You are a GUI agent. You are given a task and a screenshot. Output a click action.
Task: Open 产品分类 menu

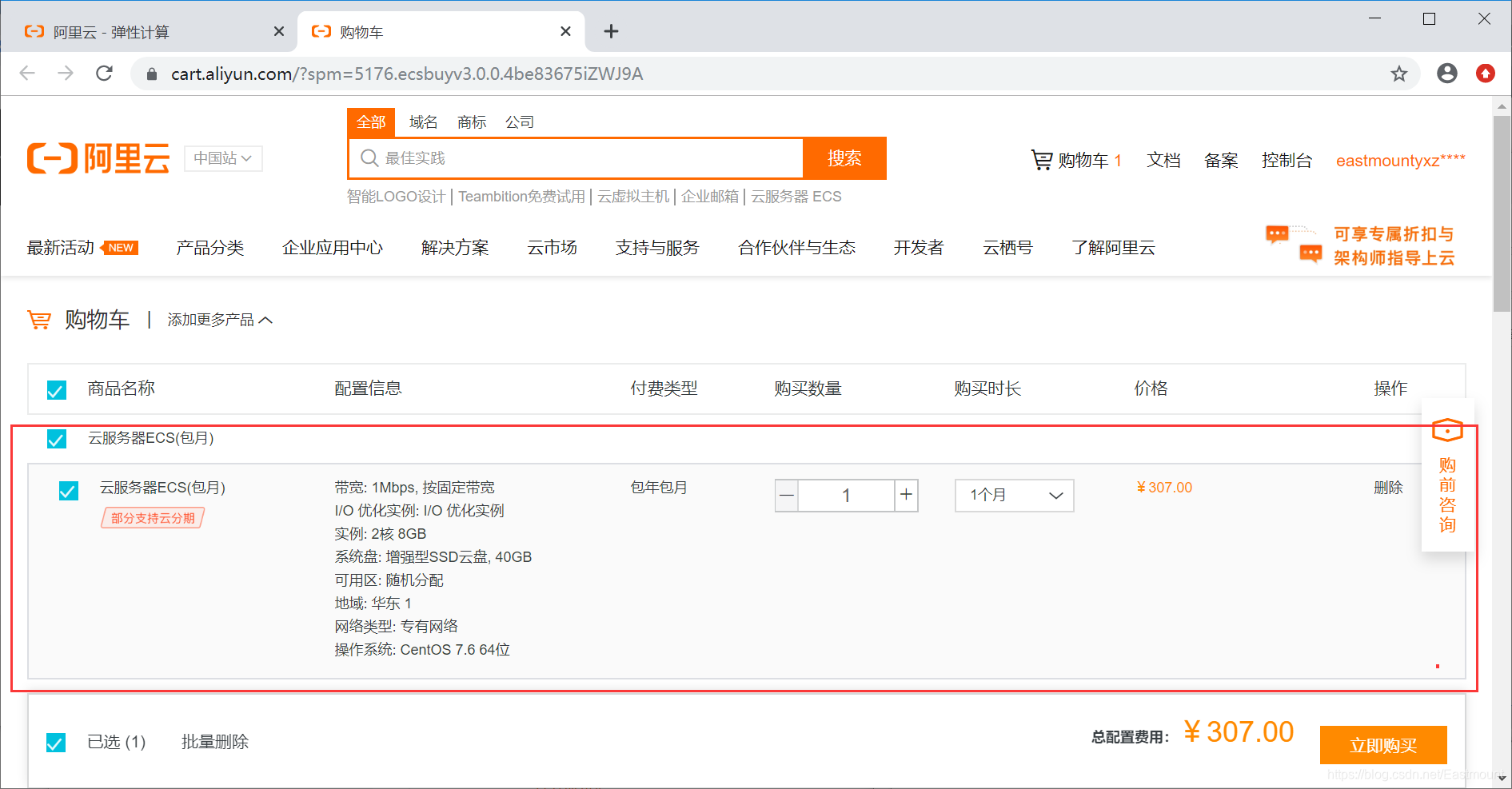click(x=210, y=248)
